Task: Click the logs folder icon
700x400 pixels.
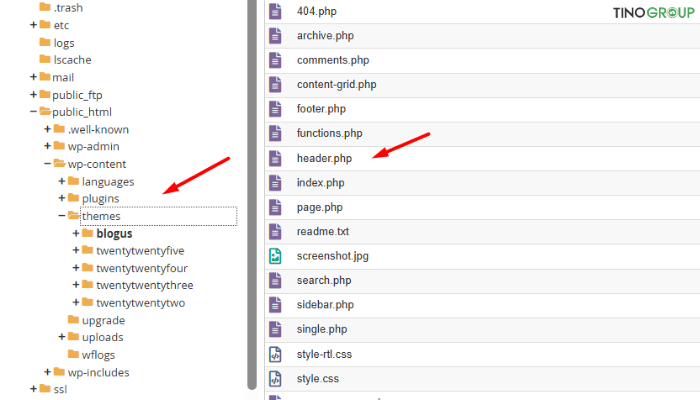Action: tap(45, 42)
